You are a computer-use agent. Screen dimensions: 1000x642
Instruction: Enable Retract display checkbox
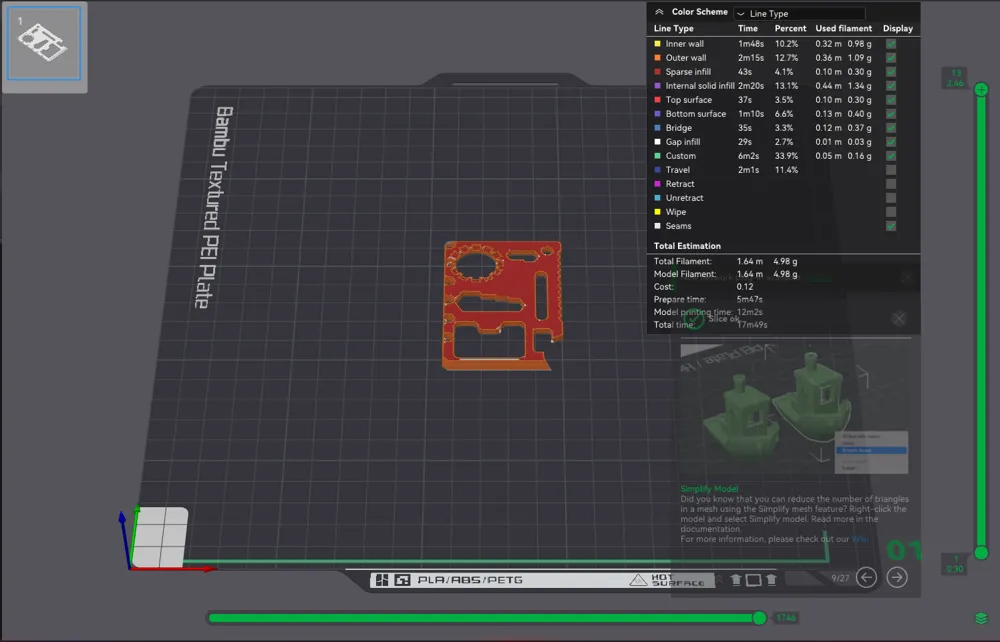[891, 184]
